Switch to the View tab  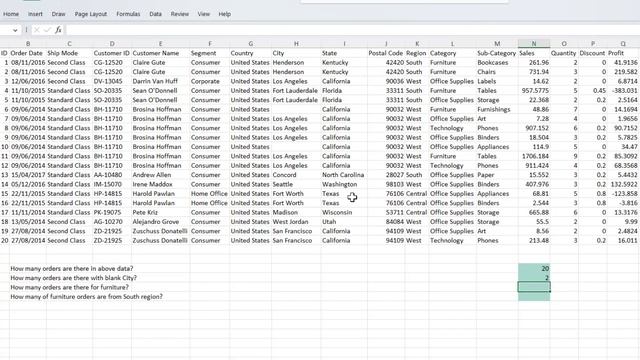204,14
